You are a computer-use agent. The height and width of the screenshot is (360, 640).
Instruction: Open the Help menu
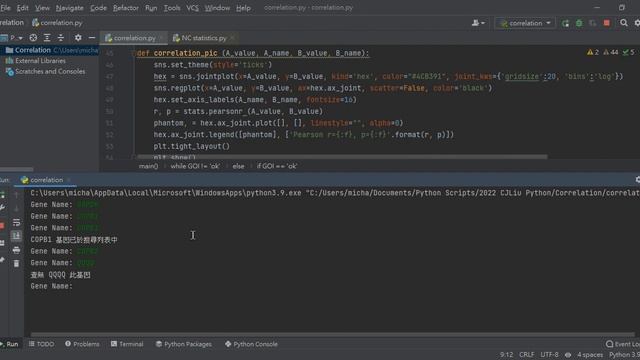point(243,8)
